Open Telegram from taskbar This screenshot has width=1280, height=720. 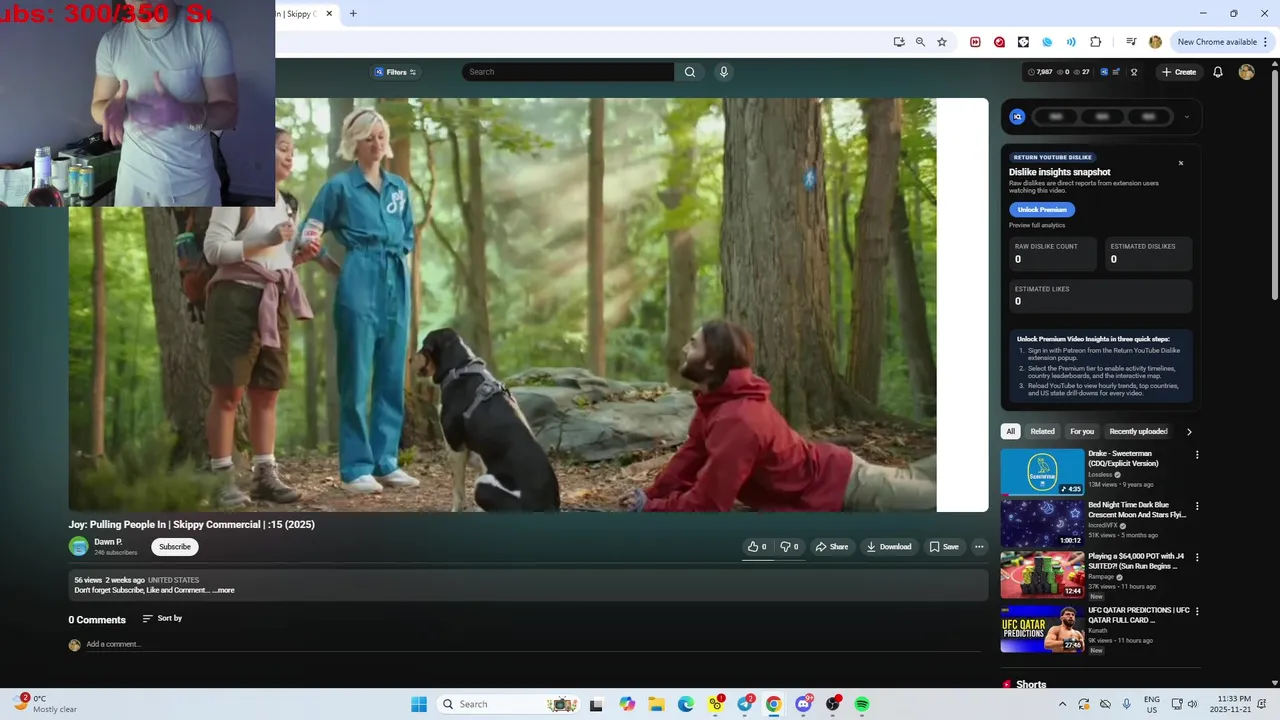(x=745, y=704)
